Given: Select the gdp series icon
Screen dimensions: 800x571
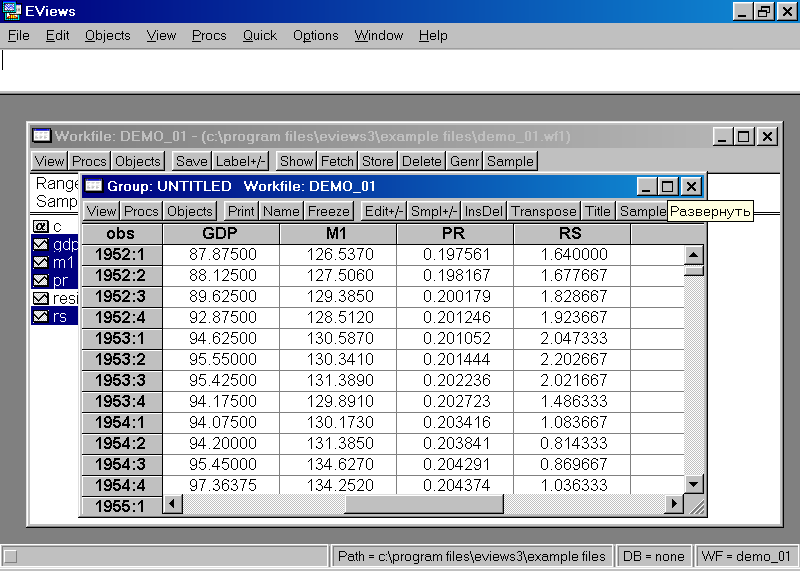Looking at the screenshot, I should (40, 244).
